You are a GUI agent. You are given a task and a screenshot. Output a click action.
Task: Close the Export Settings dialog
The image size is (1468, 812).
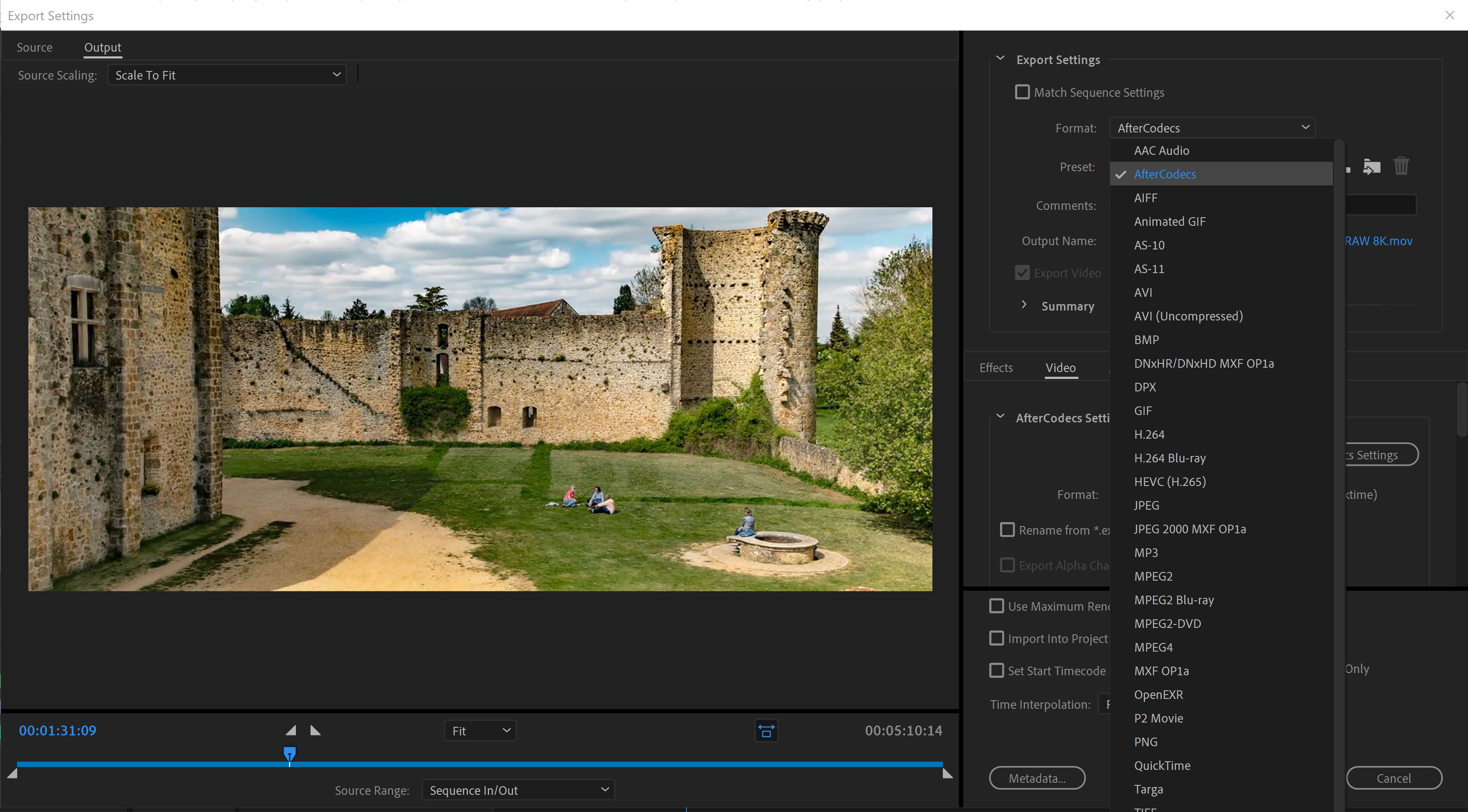(1449, 15)
